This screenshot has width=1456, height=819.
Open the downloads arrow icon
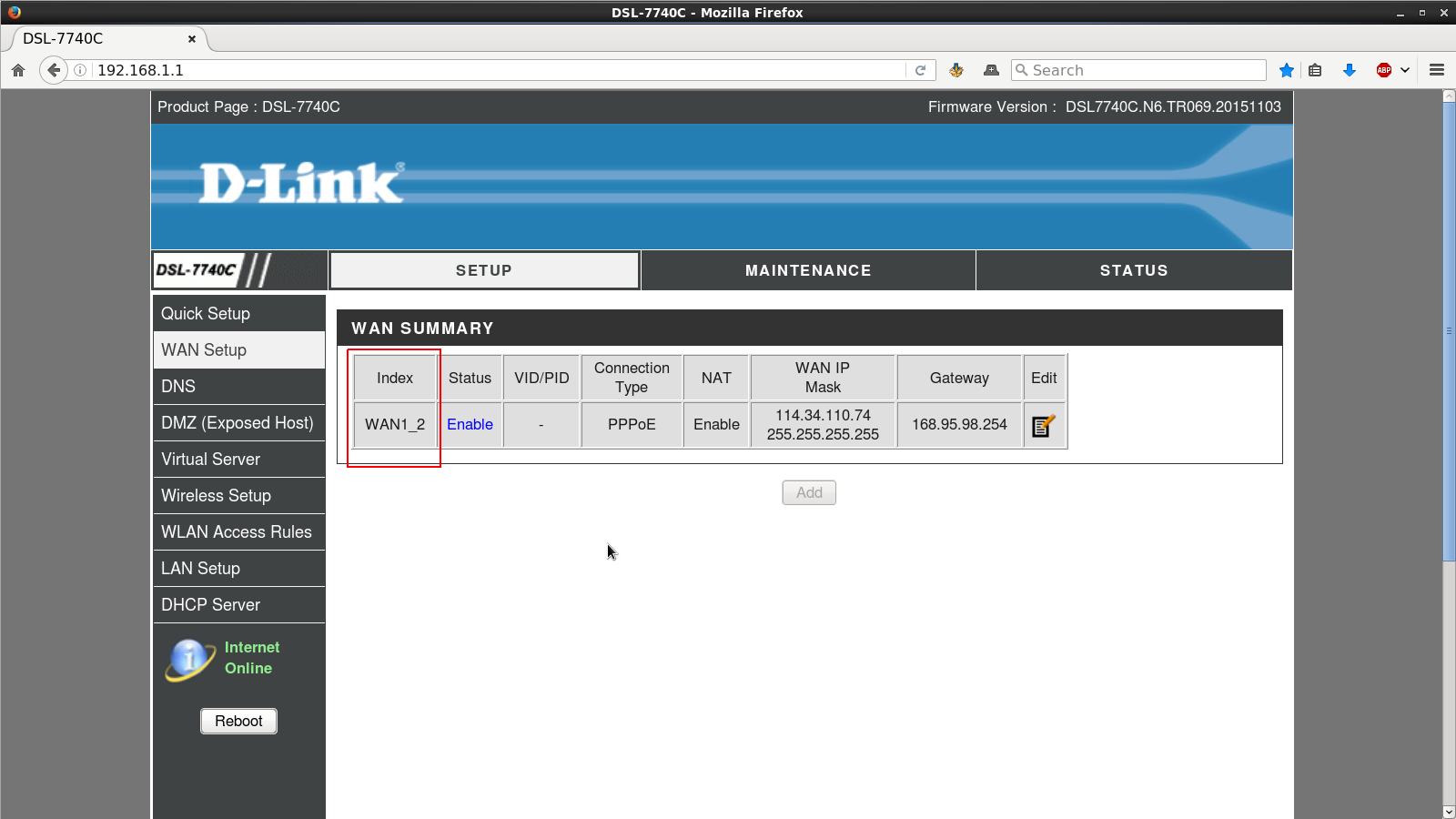[1350, 70]
